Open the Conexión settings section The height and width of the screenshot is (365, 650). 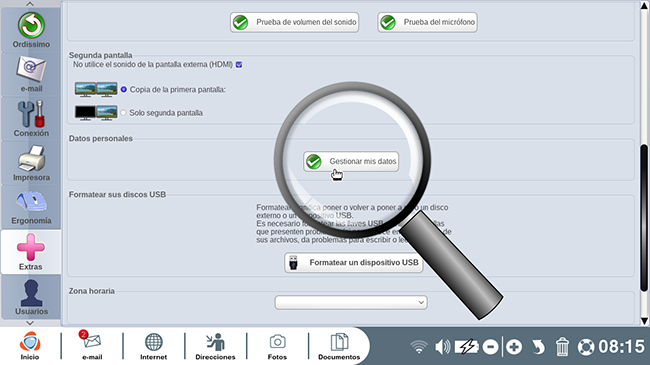tap(31, 119)
